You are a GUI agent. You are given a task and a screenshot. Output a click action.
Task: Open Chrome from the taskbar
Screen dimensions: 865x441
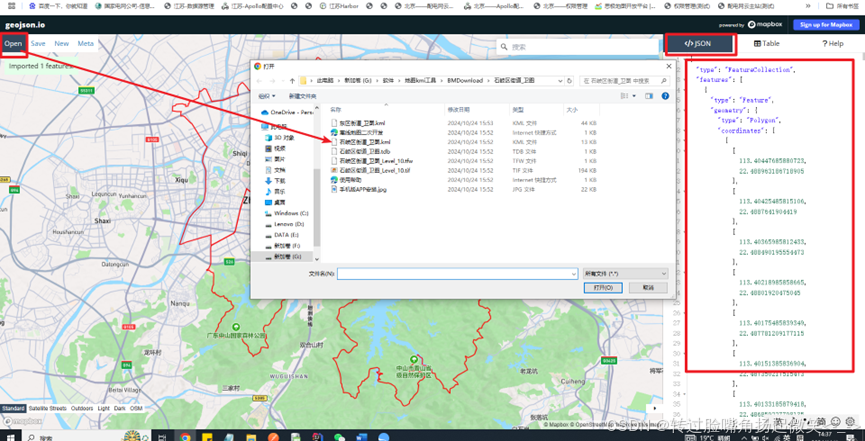coord(185,437)
